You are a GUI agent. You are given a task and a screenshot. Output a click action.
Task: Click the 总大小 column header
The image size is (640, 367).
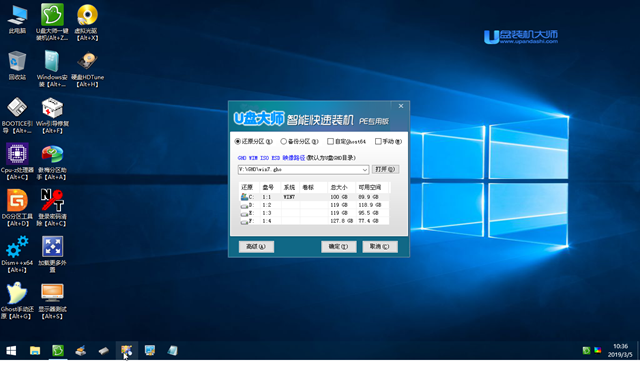click(x=342, y=187)
